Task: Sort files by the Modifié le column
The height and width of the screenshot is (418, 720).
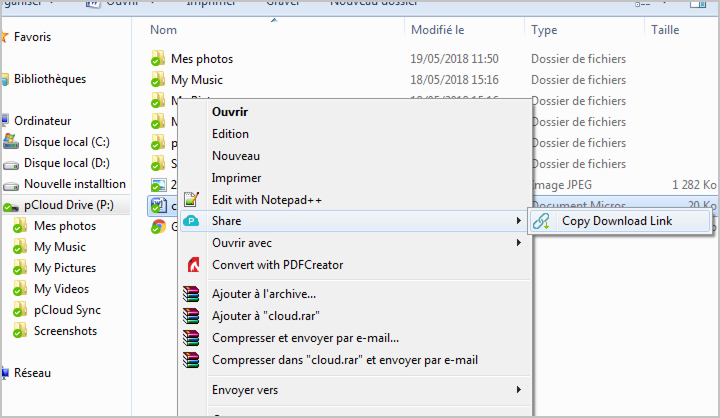Action: coord(436,30)
